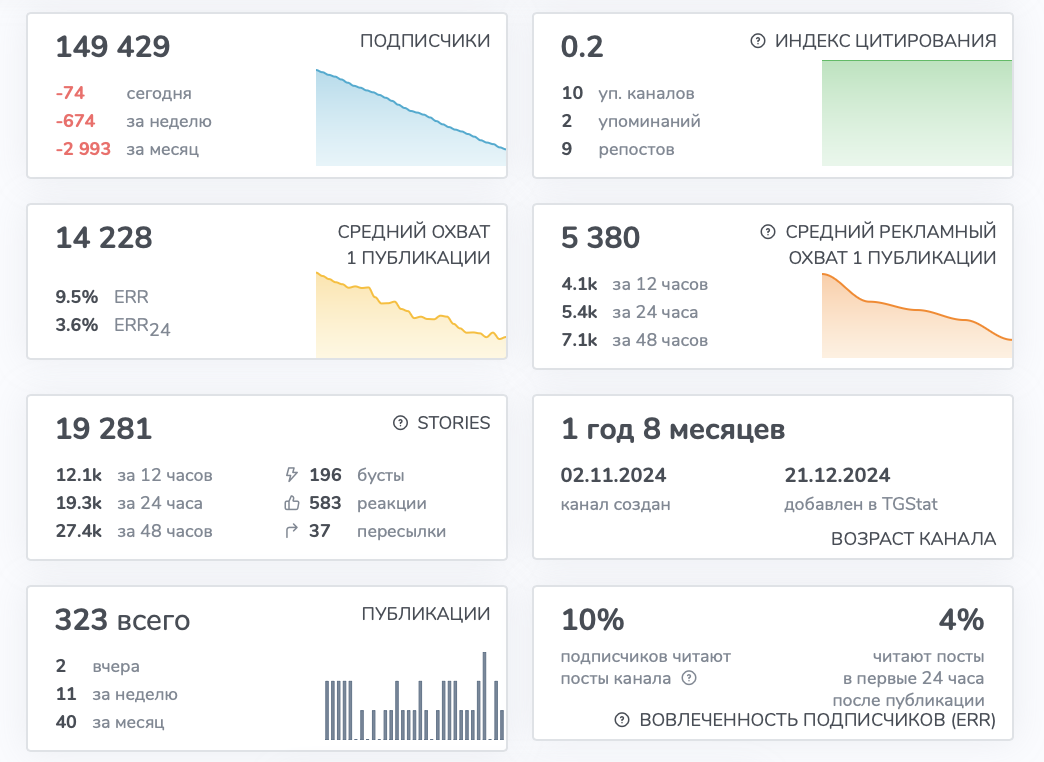Click '11 за неделю' publications row

pos(117,693)
